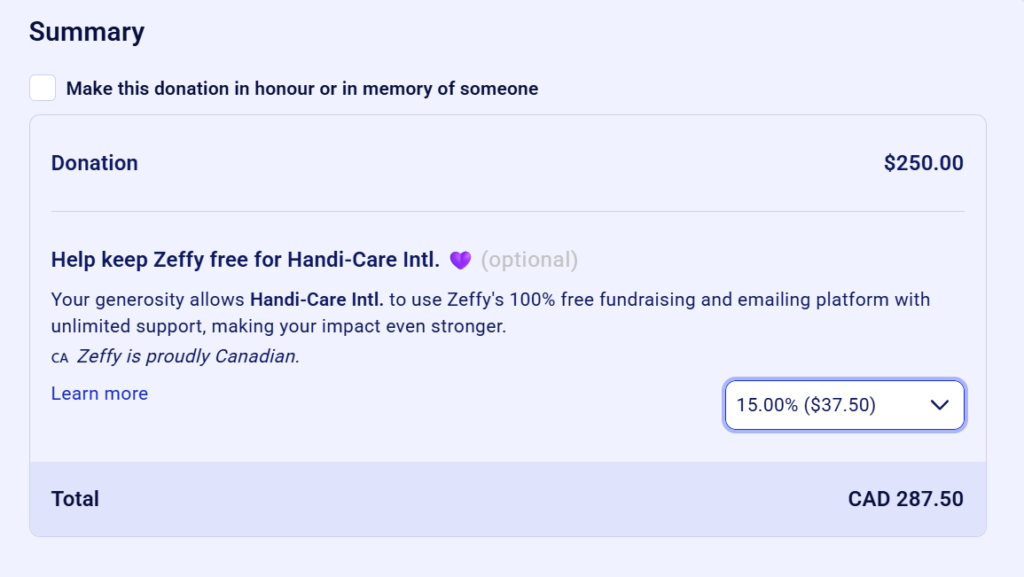1024x577 pixels.
Task: Click 'Zeffy is proudly Canadian' text
Action: tap(188, 356)
